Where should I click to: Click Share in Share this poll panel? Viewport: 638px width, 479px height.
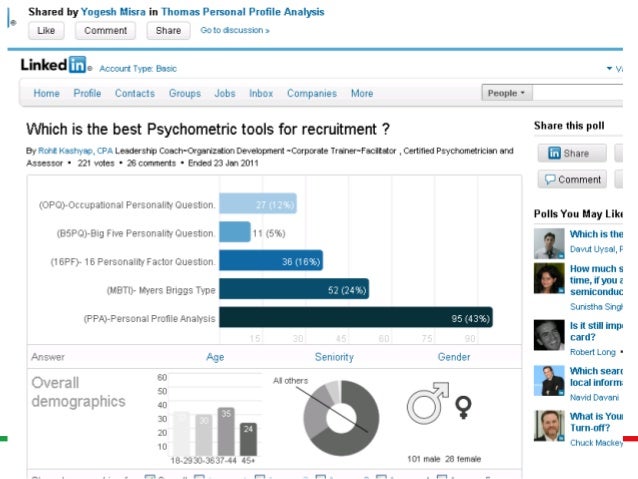click(572, 153)
